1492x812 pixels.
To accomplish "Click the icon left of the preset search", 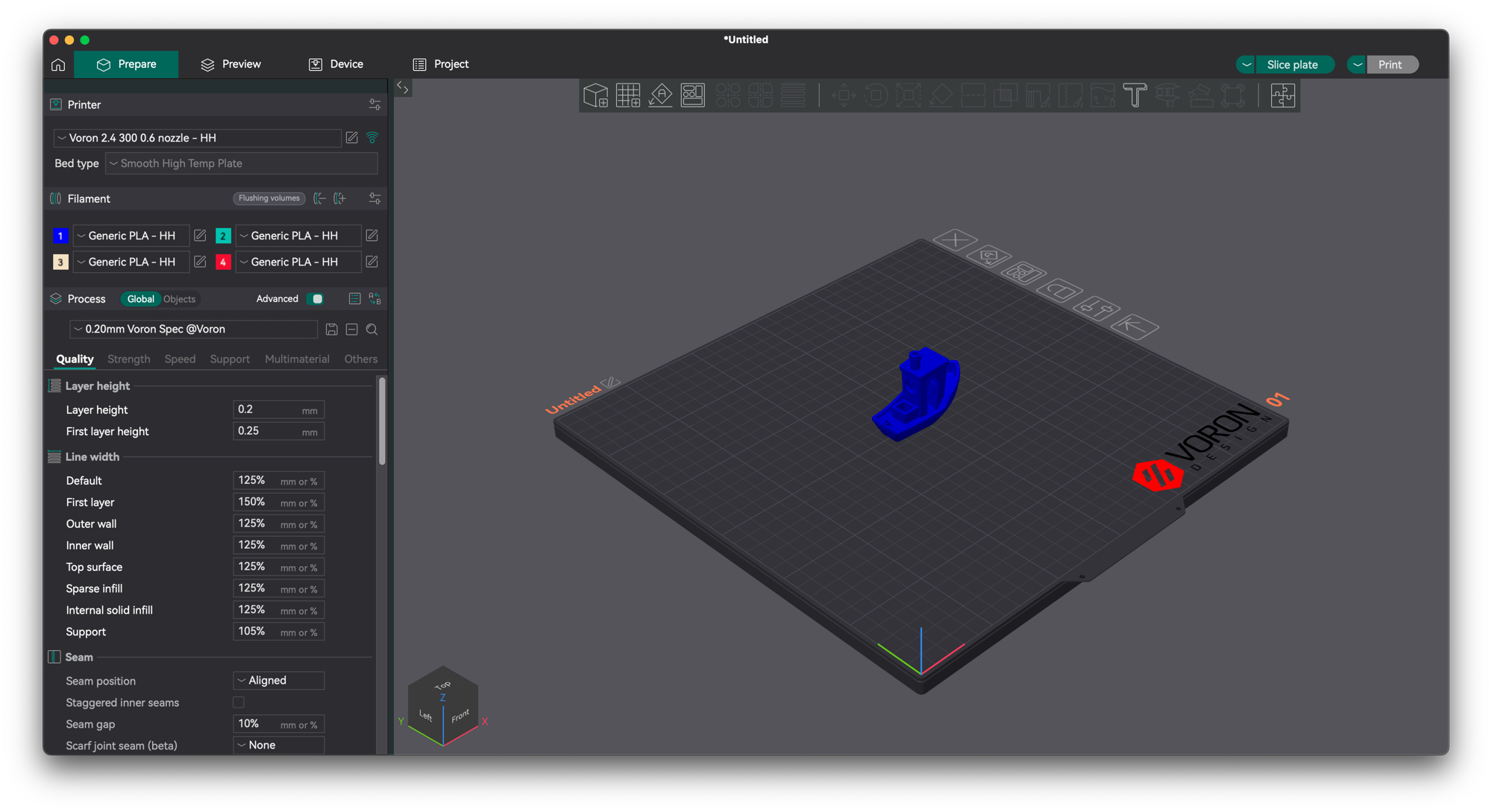I will click(351, 330).
